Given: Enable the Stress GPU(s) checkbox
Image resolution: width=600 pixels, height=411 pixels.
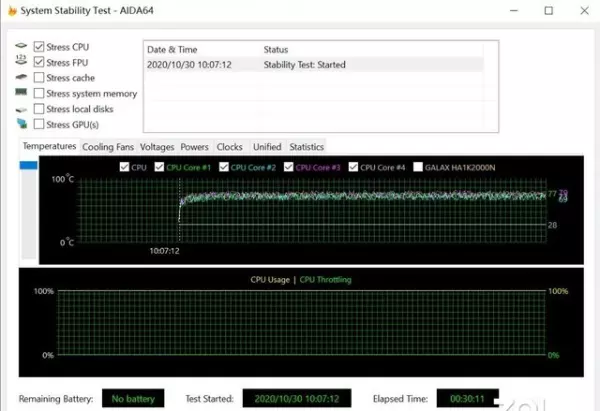Looking at the screenshot, I should click(x=39, y=124).
